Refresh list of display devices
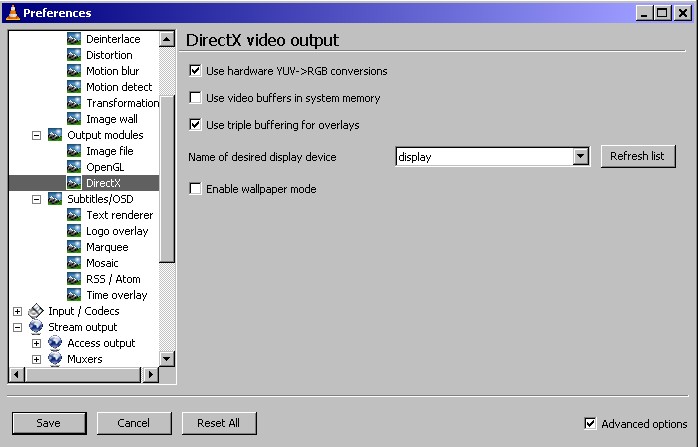 [638, 156]
